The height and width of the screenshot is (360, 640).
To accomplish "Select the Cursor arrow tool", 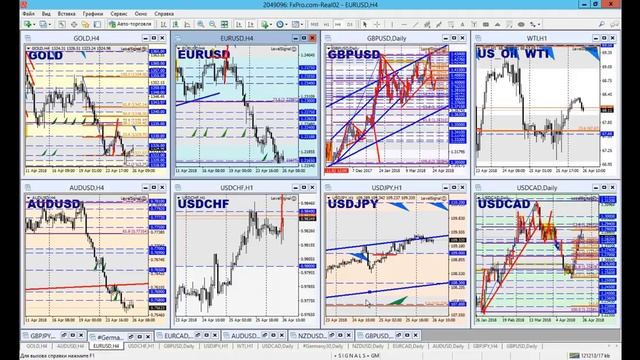I will coord(365,24).
